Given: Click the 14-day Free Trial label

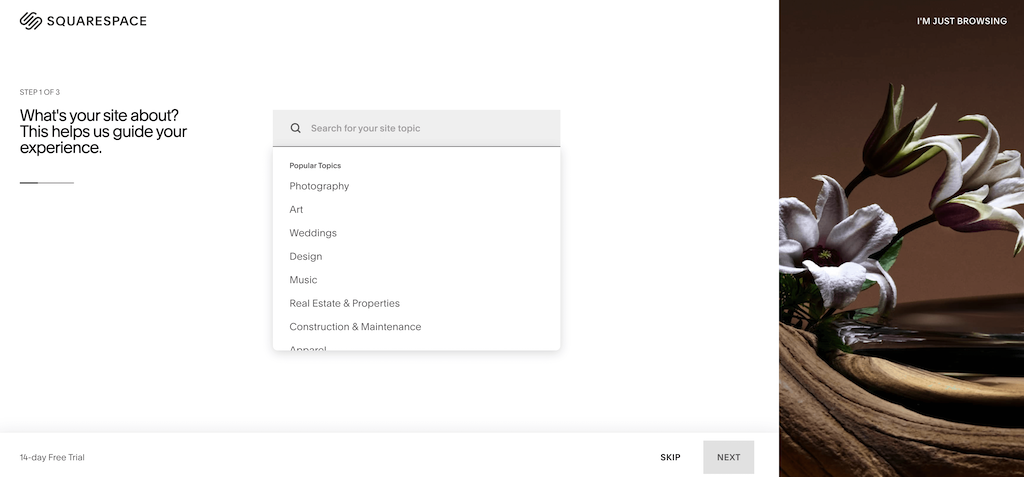Looking at the screenshot, I should (52, 458).
